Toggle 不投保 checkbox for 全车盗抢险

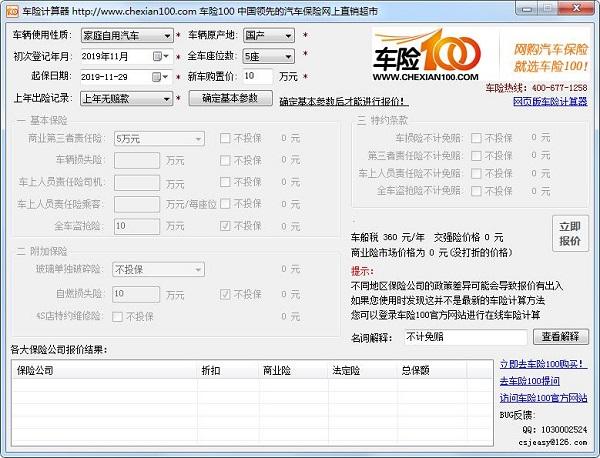coord(226,226)
